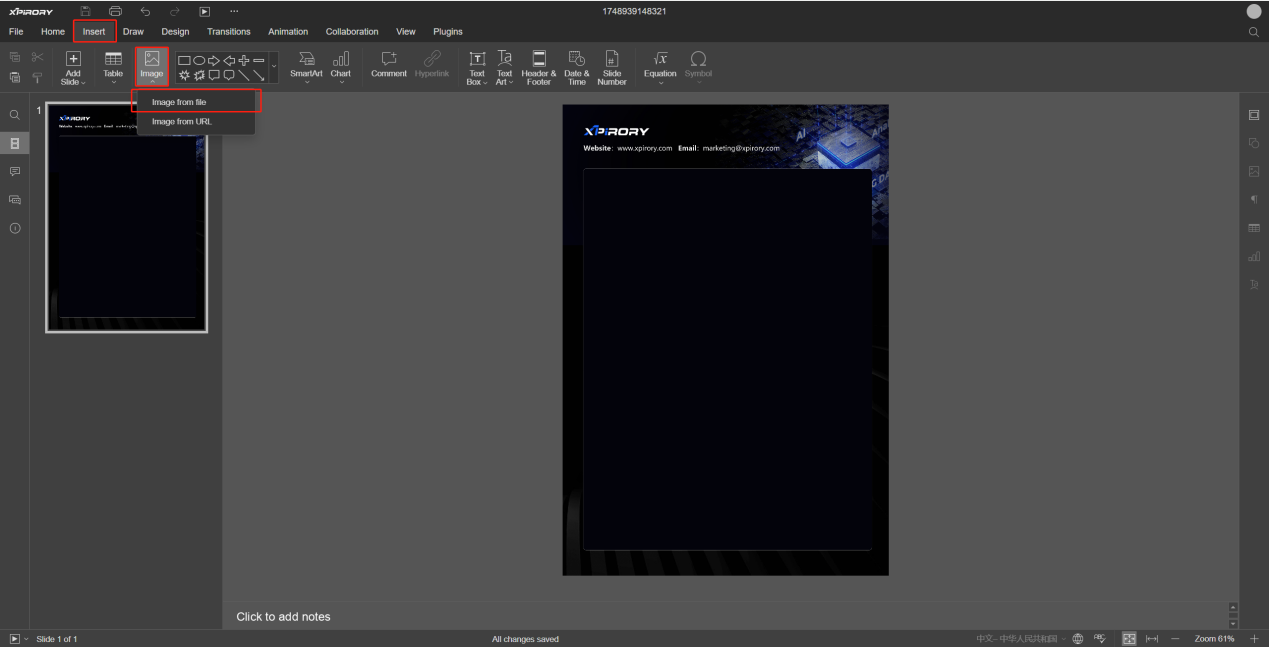Viewport: 1269px width, 647px height.
Task: Click to add notes area
Action: click(x=283, y=617)
